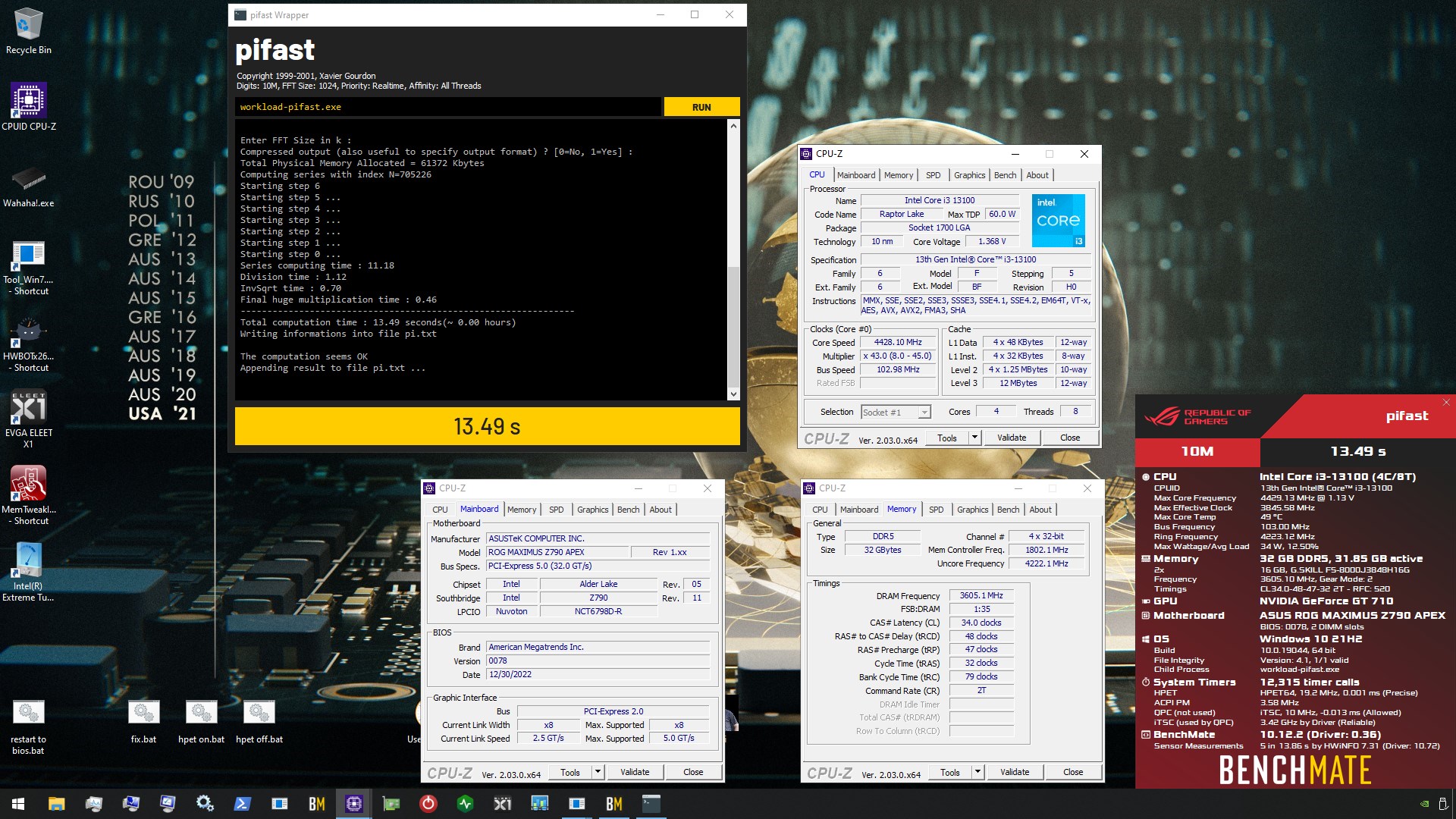The image size is (1456, 819).
Task: Click the RUN button in pifast Wrapper
Action: 701,107
